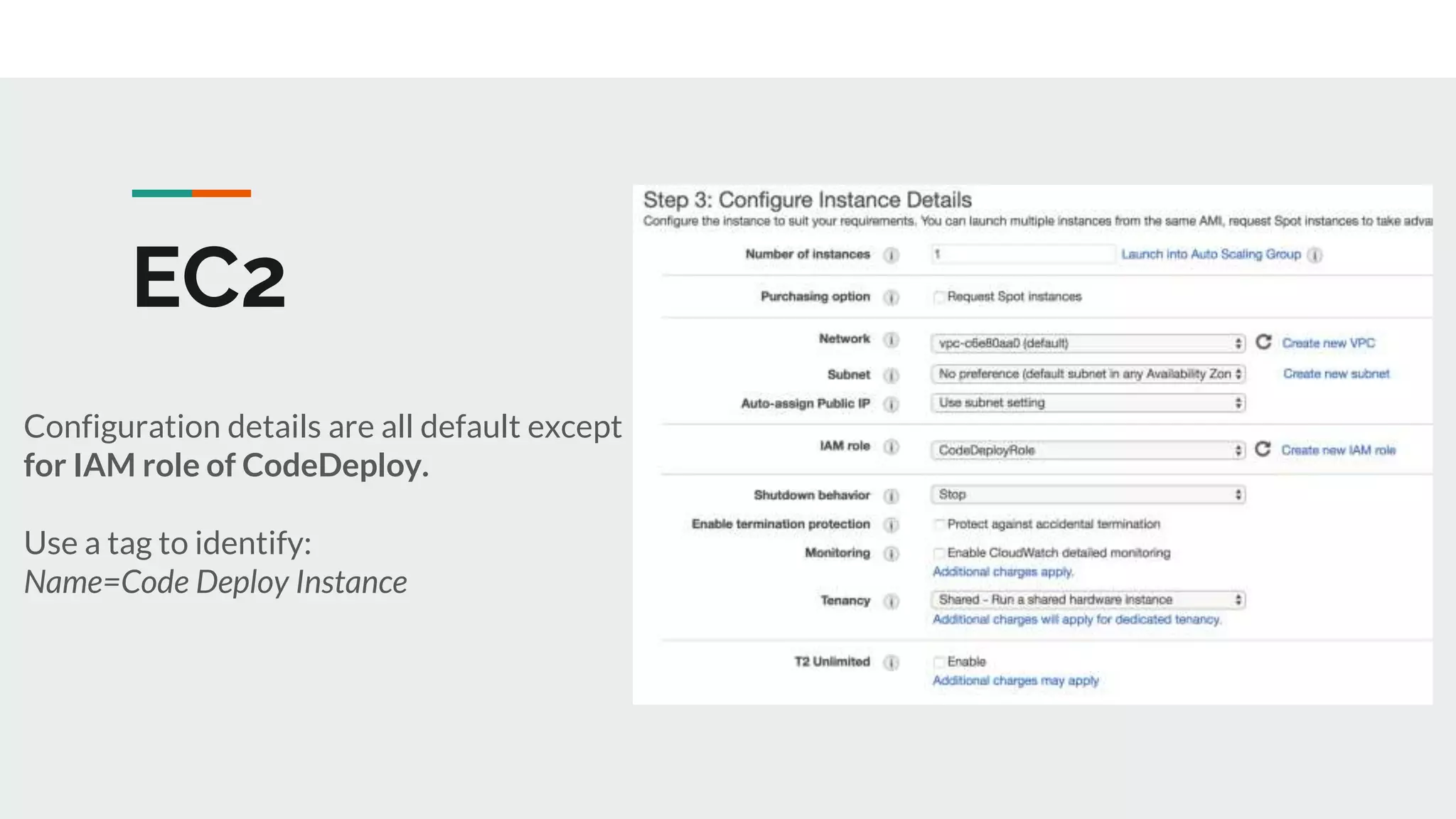This screenshot has height=819, width=1456.
Task: Click info icon next to Tenancy label
Action: (891, 601)
